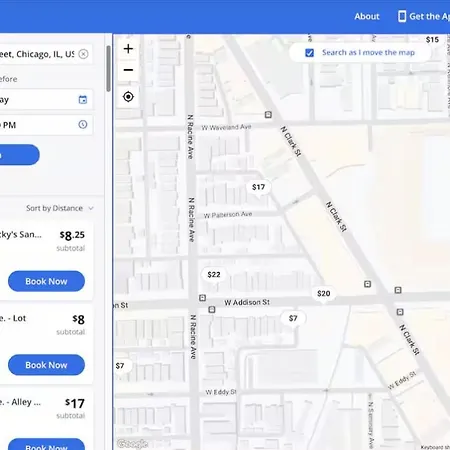Screen dimensions: 450x450
Task: Zoom in on the map
Action: [x=128, y=49]
